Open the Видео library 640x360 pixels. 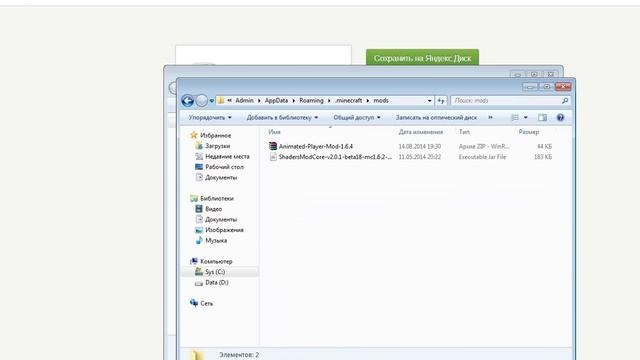pos(213,209)
